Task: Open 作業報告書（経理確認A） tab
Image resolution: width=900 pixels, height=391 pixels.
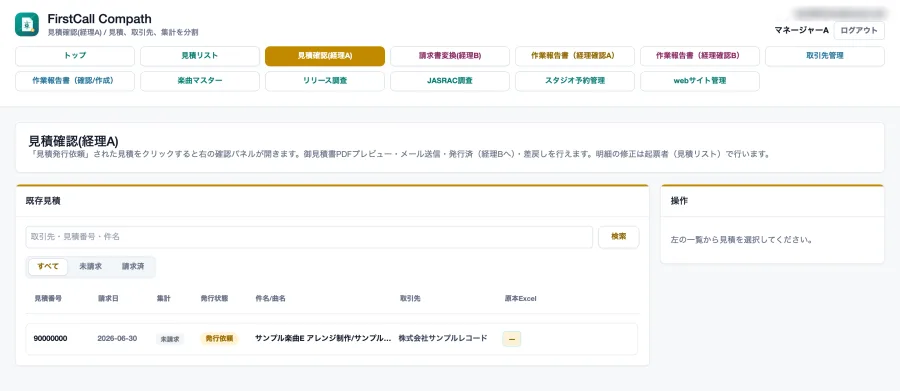Action: 575,56
